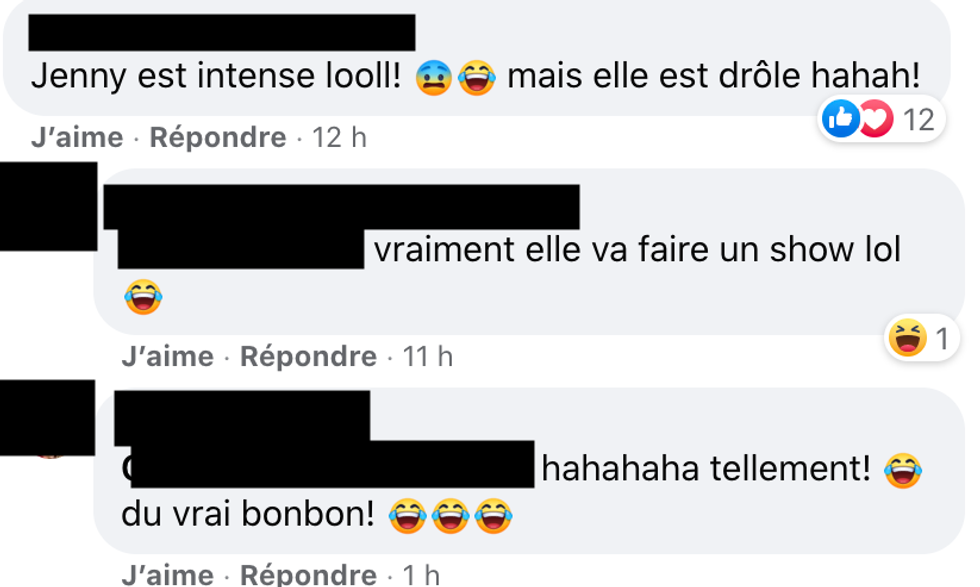Screen dimensions: 980x587
Task: Reply to the Jenny est intense comment
Action: click(x=218, y=138)
